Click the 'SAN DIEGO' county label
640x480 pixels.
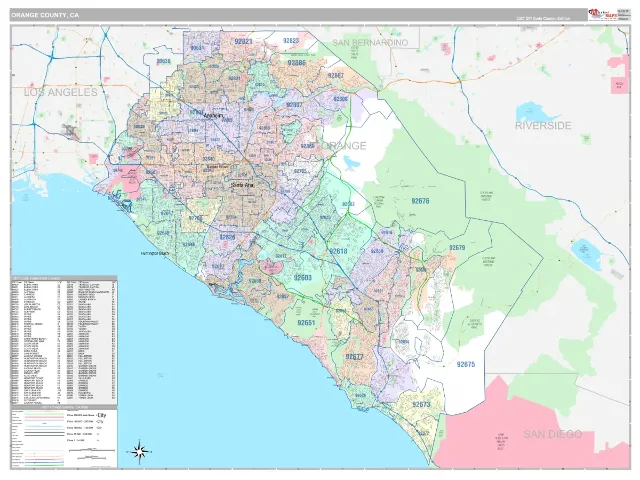[x=553, y=434]
